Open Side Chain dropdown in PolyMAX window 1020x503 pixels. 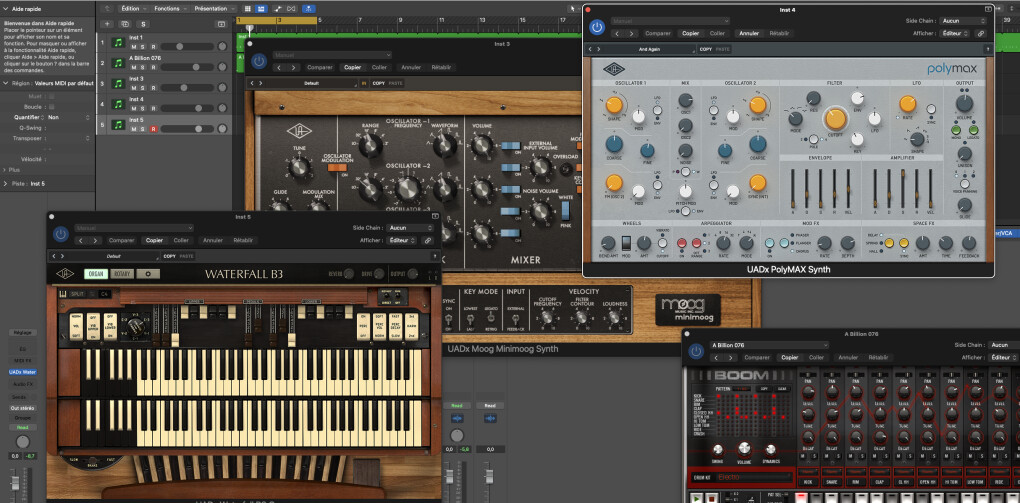pyautogui.click(x=963, y=21)
